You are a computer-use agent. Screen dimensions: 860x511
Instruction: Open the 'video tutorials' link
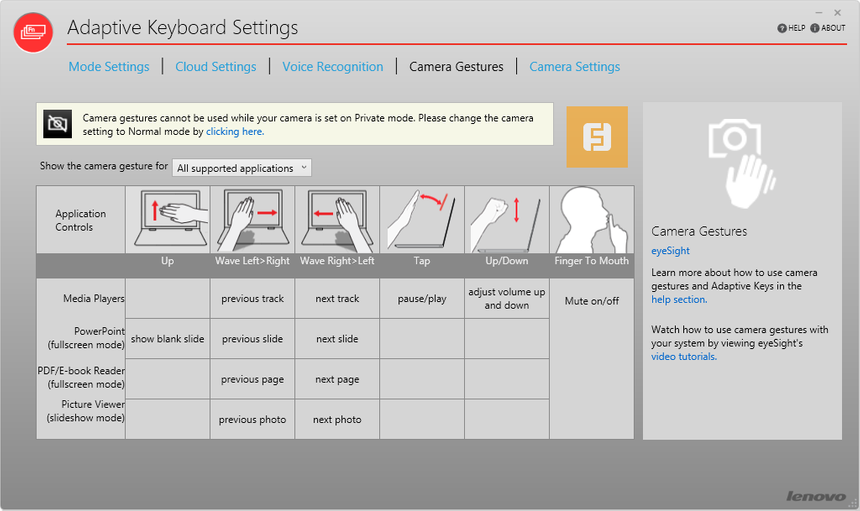(684, 357)
